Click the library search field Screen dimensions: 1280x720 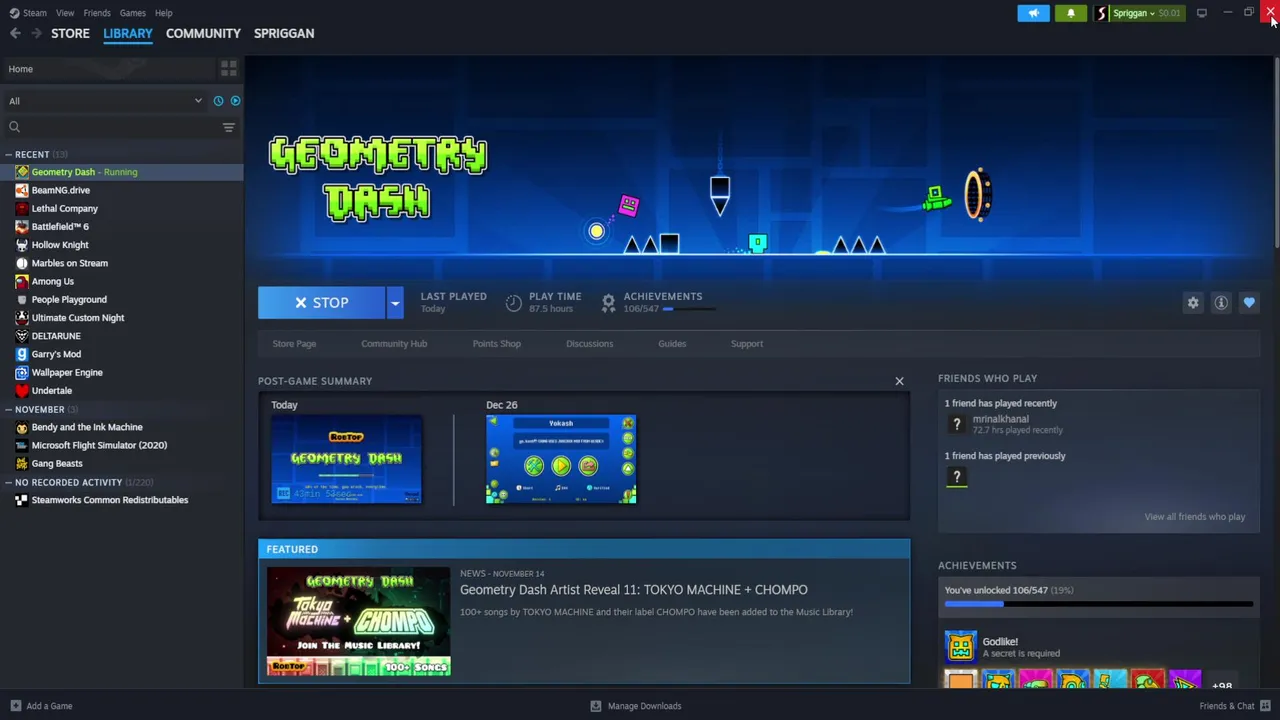(112, 127)
